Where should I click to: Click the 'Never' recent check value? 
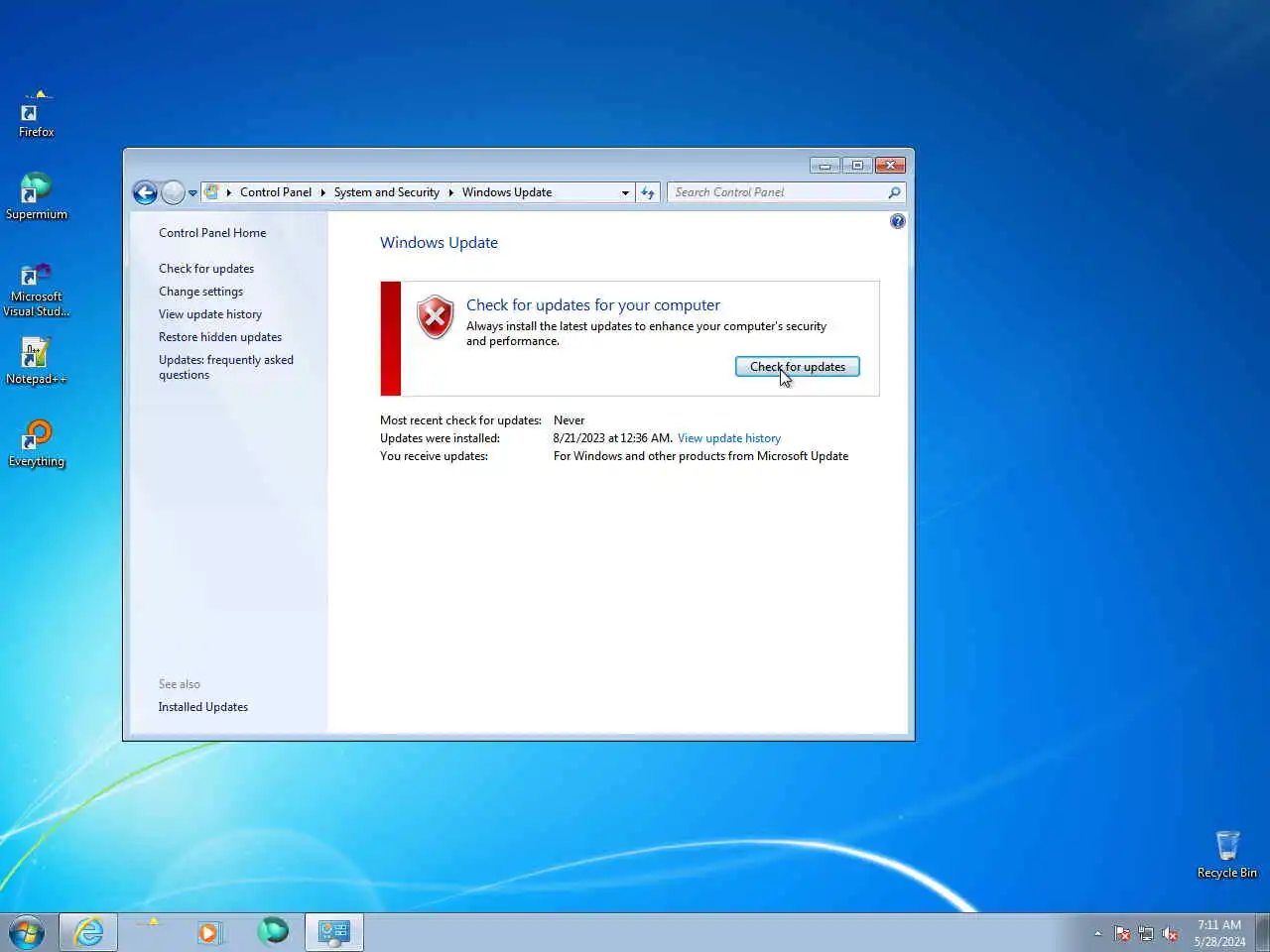(x=569, y=420)
